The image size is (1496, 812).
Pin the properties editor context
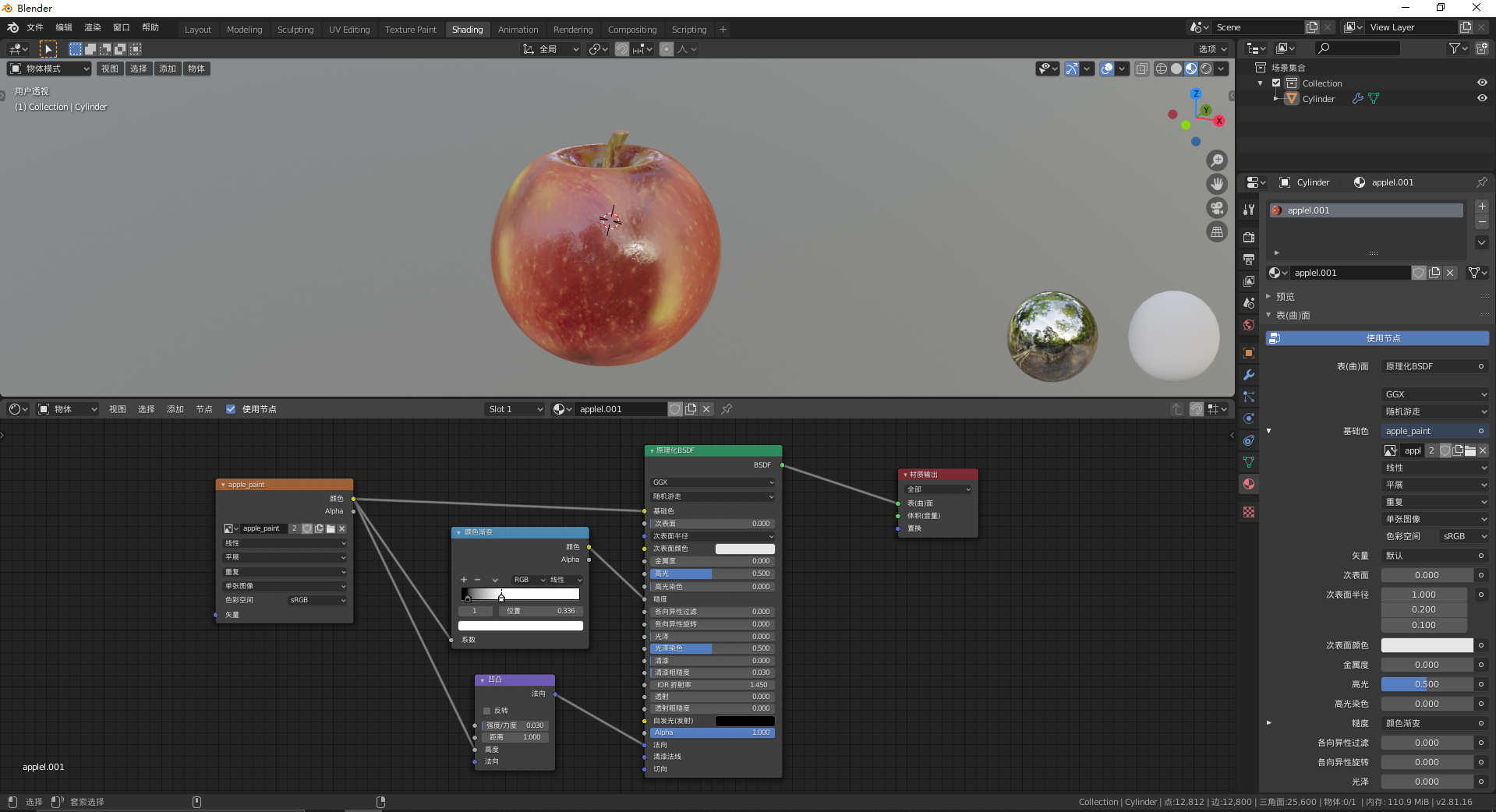point(1482,182)
